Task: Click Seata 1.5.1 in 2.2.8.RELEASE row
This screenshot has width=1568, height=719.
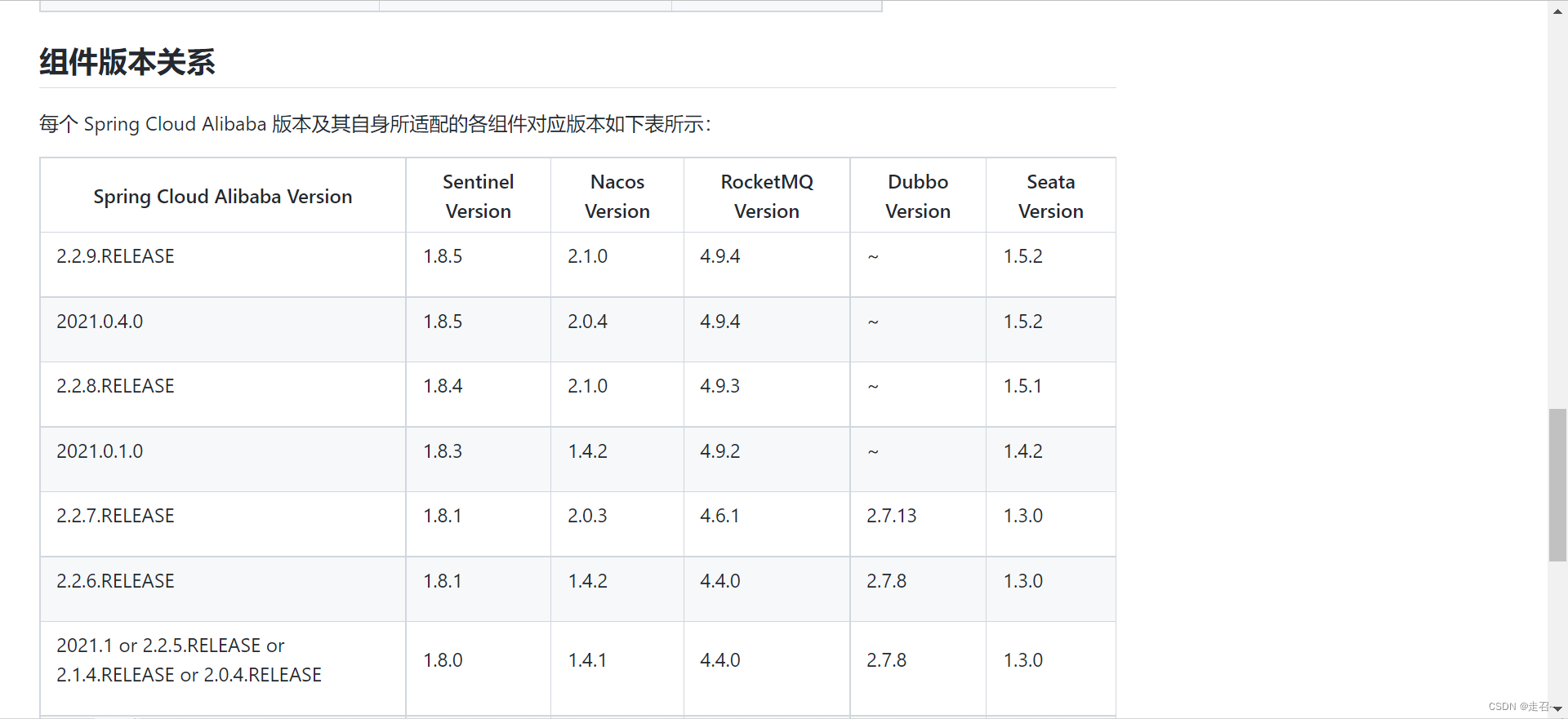Action: [1022, 386]
